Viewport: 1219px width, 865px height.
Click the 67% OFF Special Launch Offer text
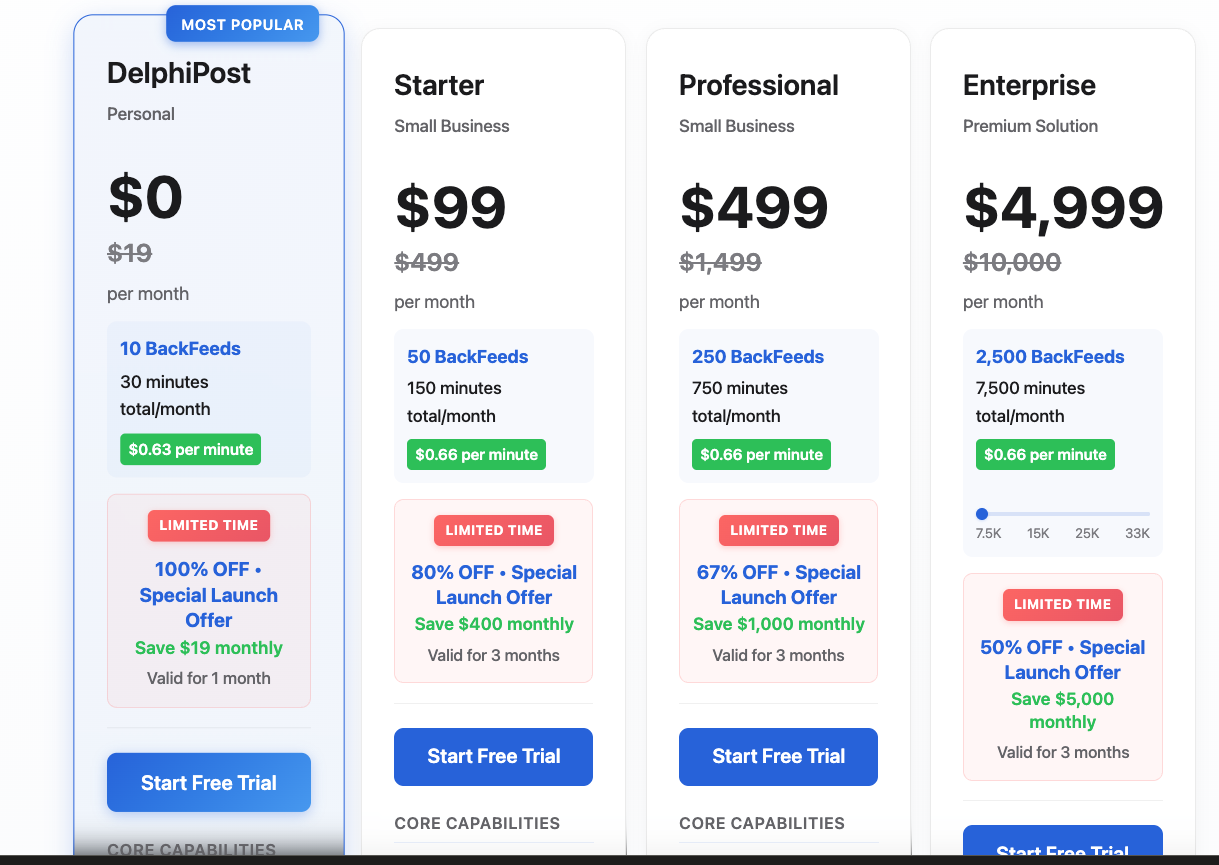[x=779, y=585]
